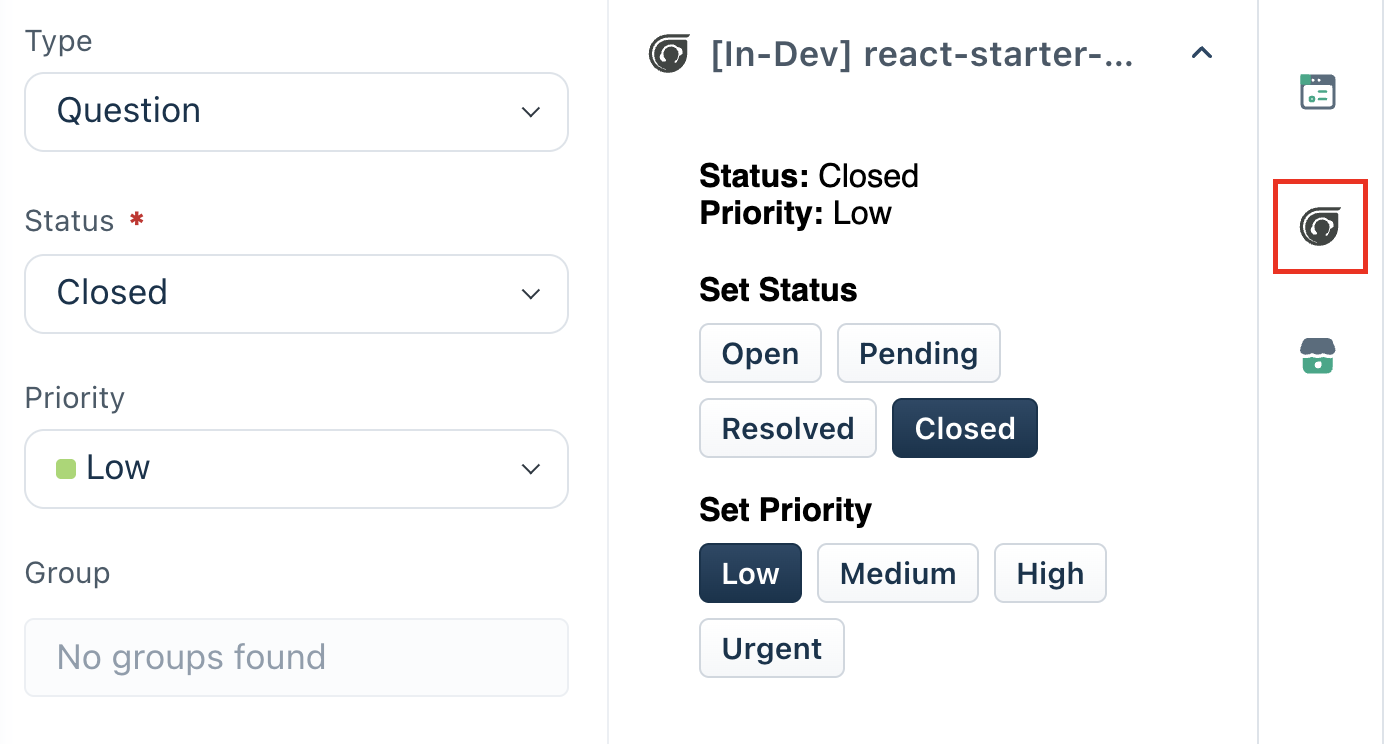Toggle the selected Closed status button
The height and width of the screenshot is (744, 1384).
click(x=964, y=428)
